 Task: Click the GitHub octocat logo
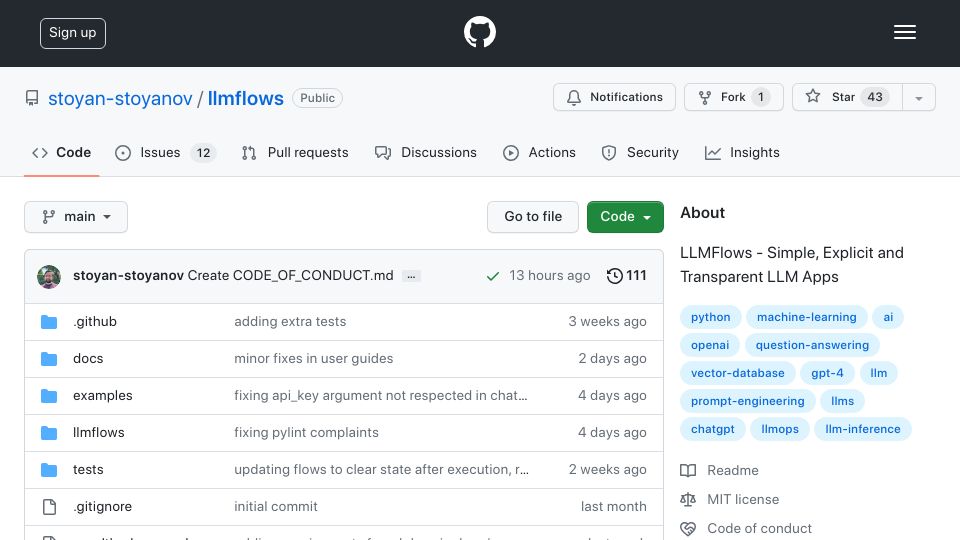tap(479, 32)
